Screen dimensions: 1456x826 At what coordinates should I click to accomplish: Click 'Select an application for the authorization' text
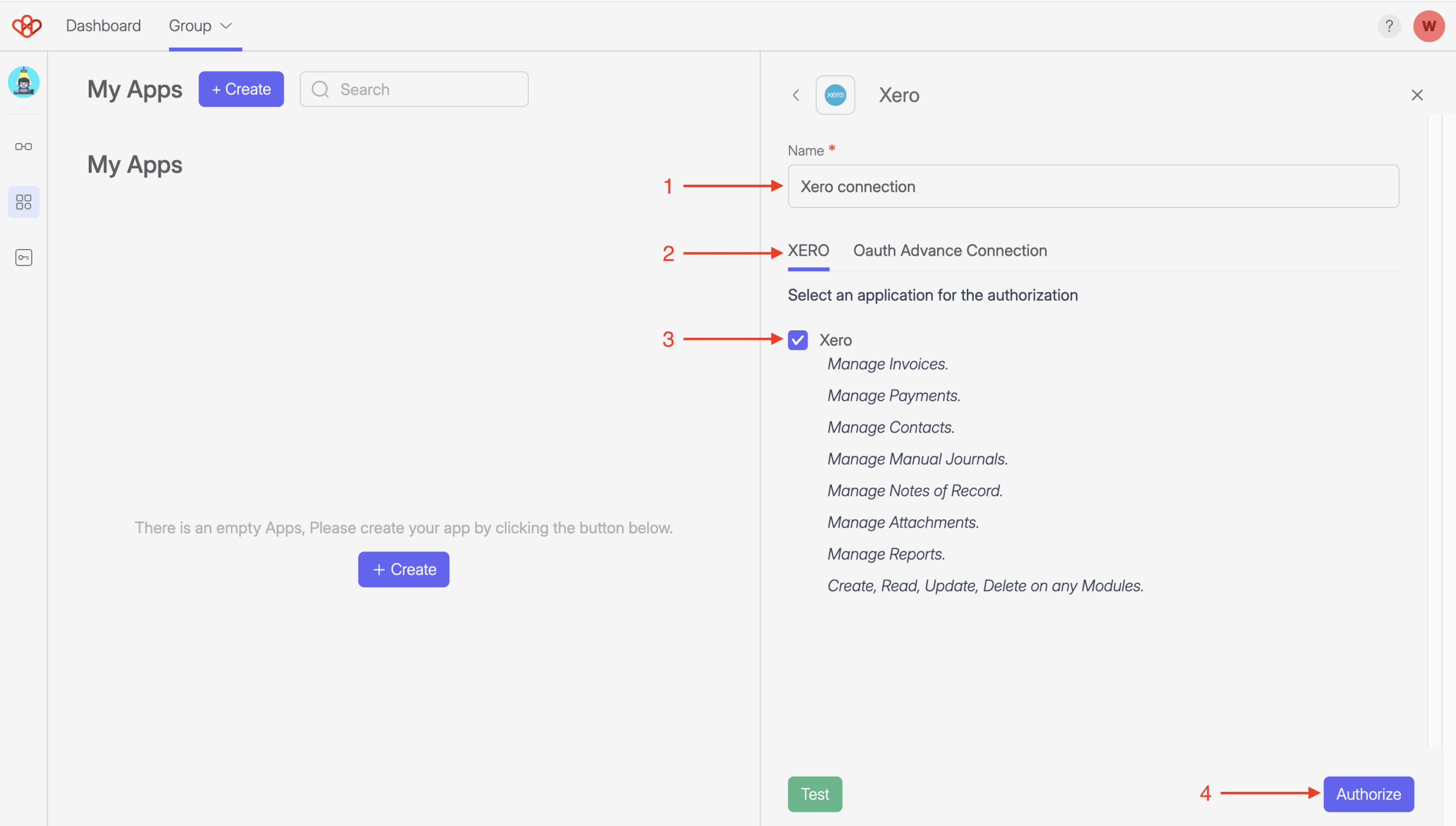[933, 295]
